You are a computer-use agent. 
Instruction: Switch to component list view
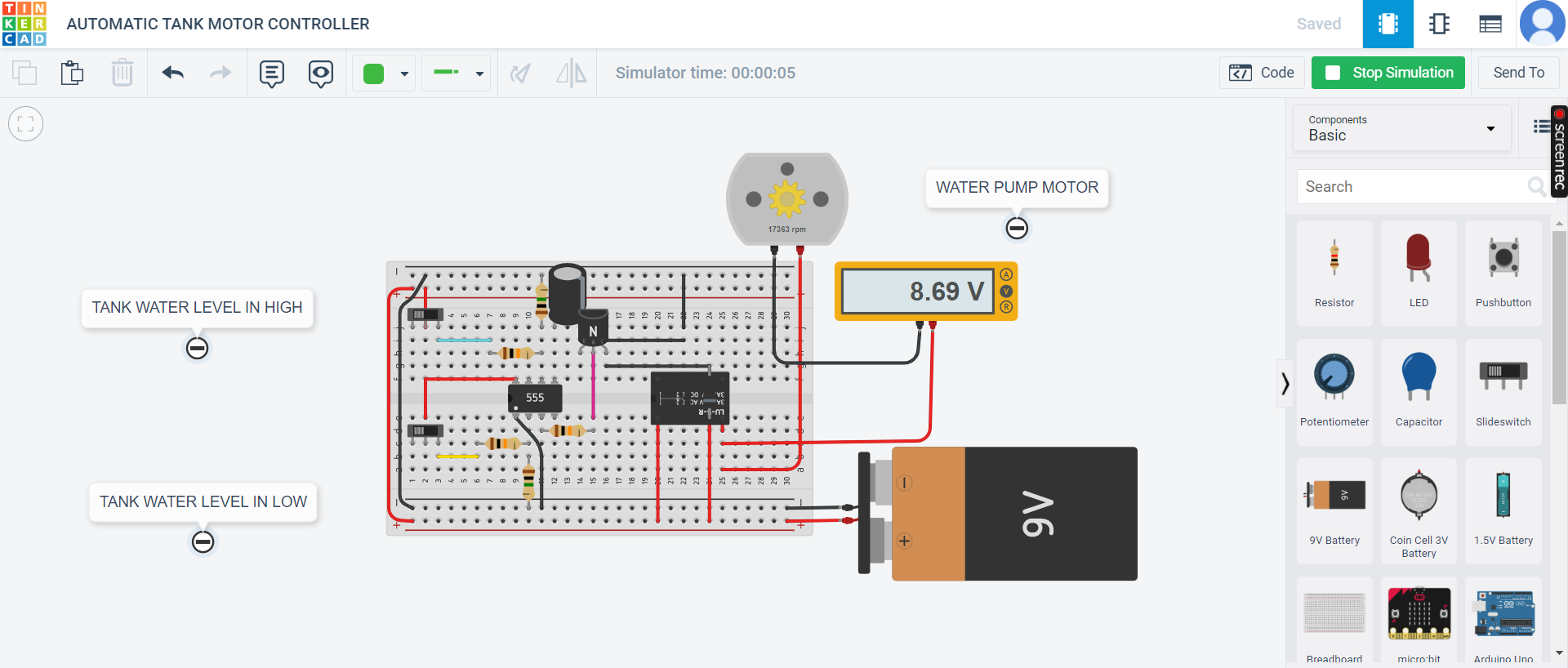click(1490, 24)
